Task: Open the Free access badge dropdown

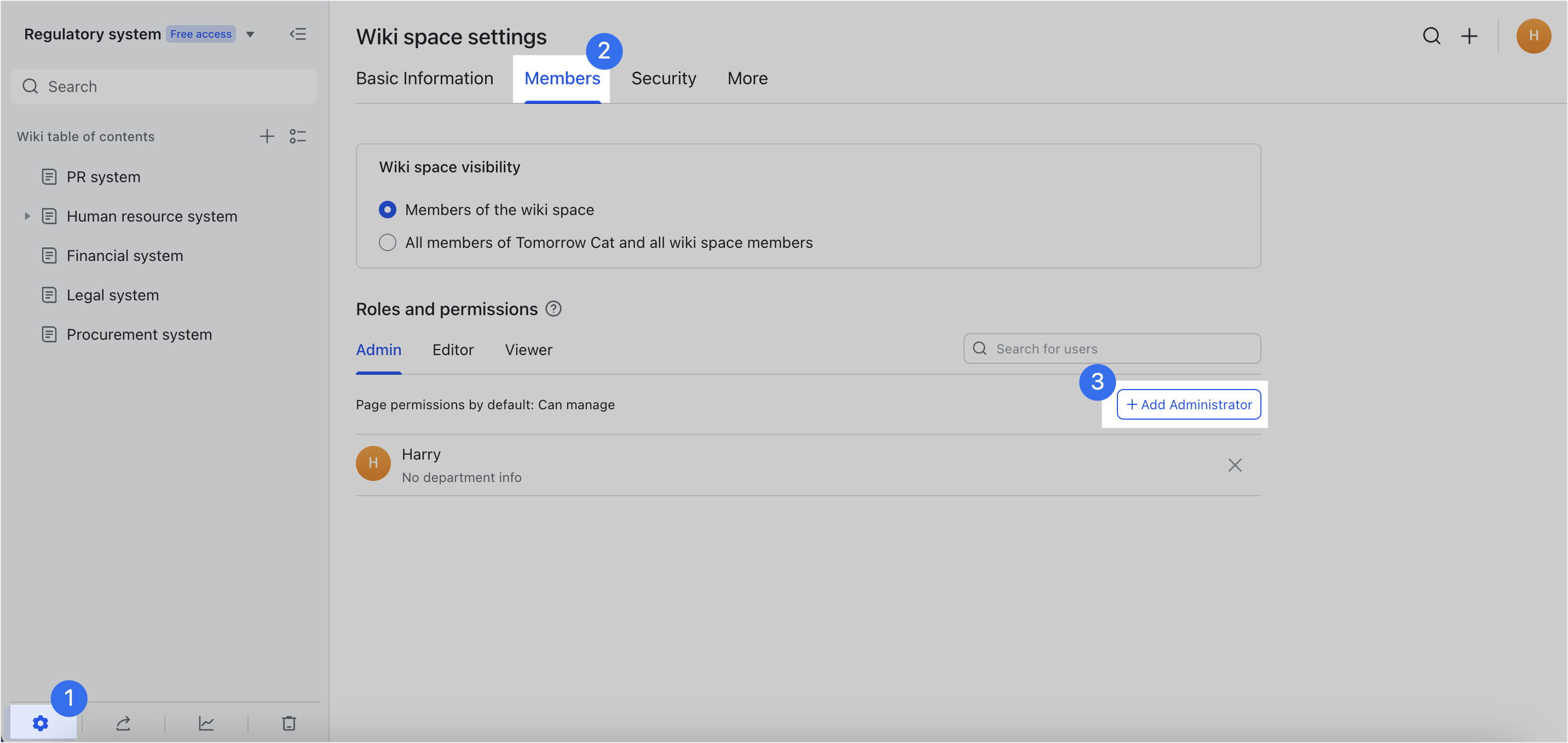Action: click(x=200, y=33)
